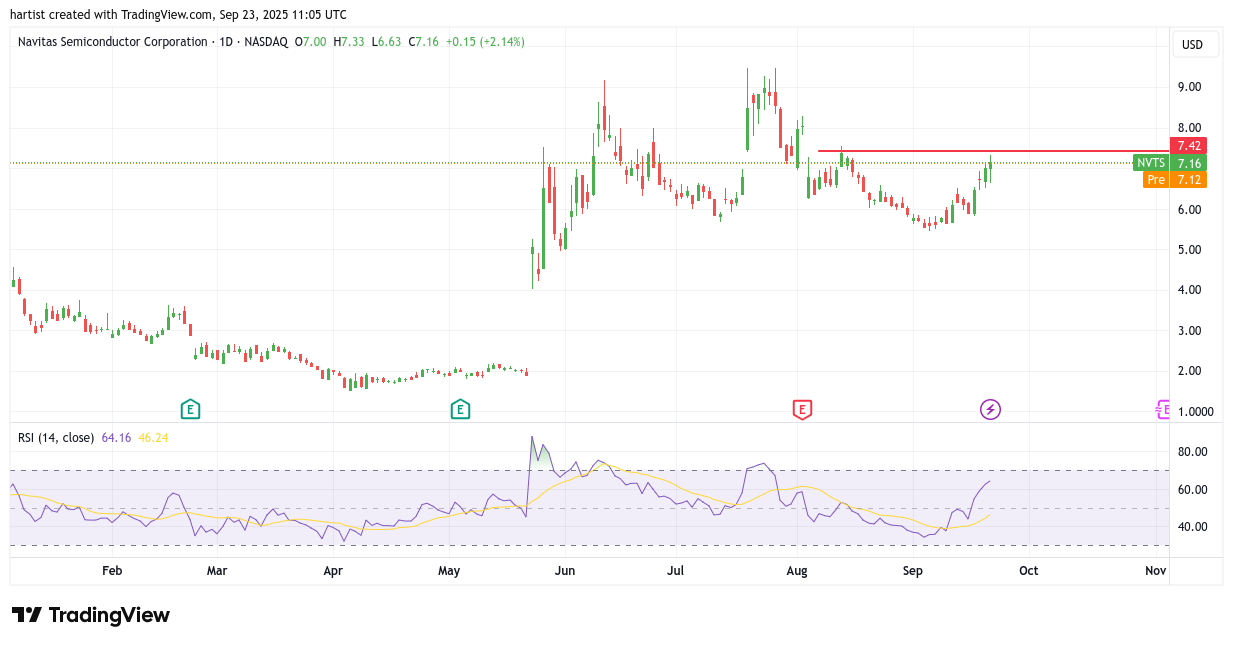Click the partly visible pink icon near November
Viewport: 1233px width, 645px height.
pos(1163,408)
